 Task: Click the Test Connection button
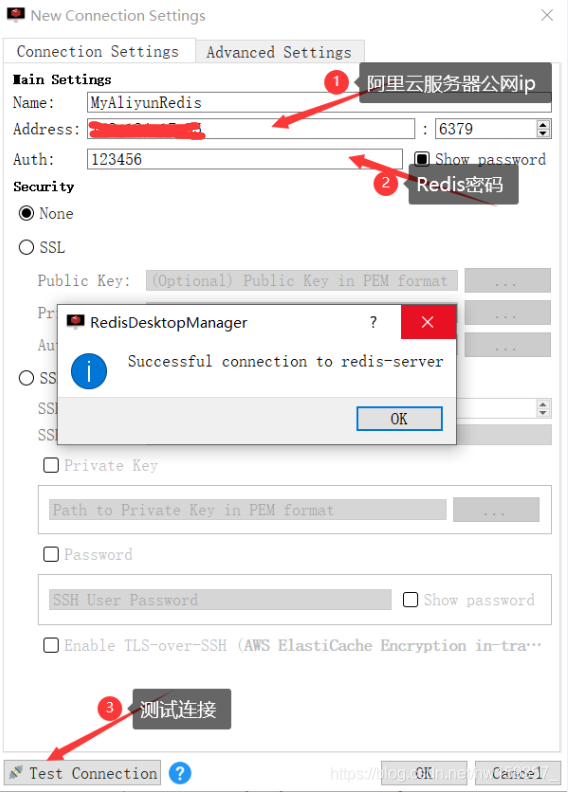(82, 773)
